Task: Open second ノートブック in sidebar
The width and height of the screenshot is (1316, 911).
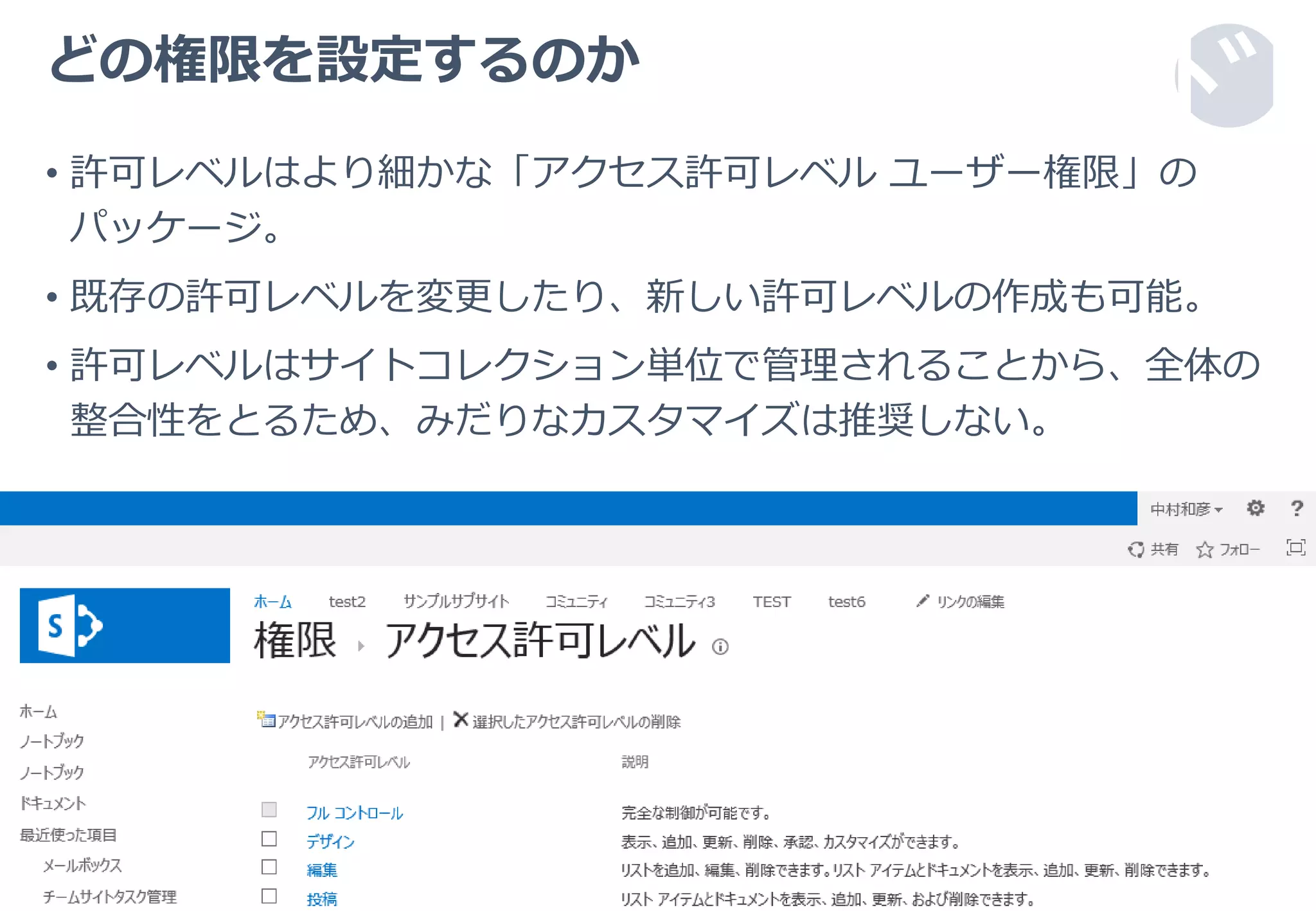Action: pos(52,772)
